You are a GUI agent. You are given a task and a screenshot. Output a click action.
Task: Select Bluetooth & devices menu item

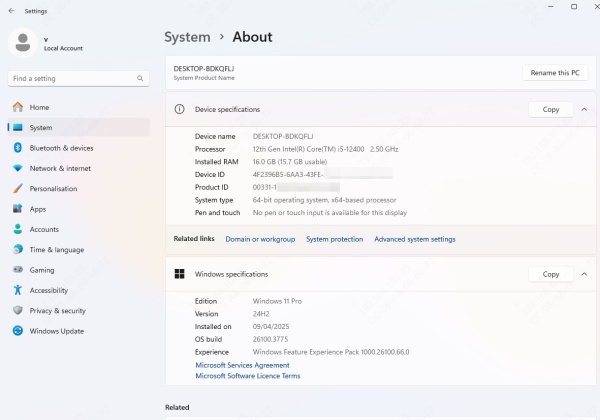click(78, 148)
